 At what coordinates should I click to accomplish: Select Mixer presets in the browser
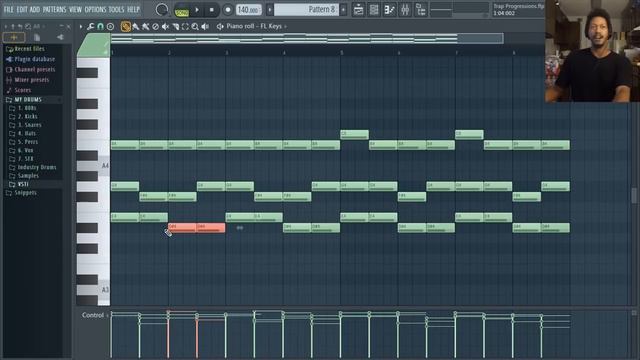pyautogui.click(x=33, y=80)
